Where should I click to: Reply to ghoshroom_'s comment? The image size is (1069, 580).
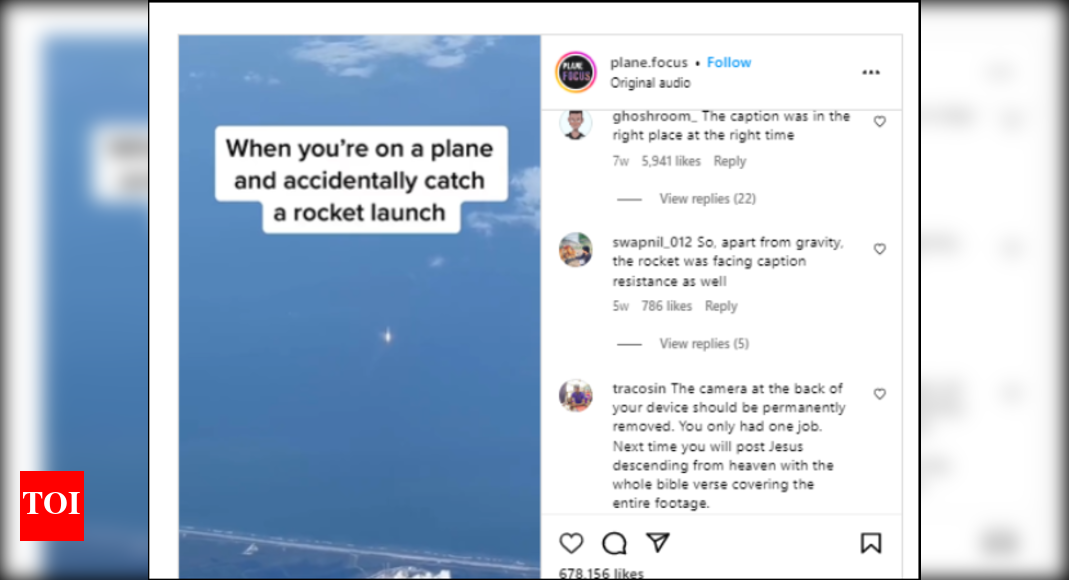tap(729, 161)
